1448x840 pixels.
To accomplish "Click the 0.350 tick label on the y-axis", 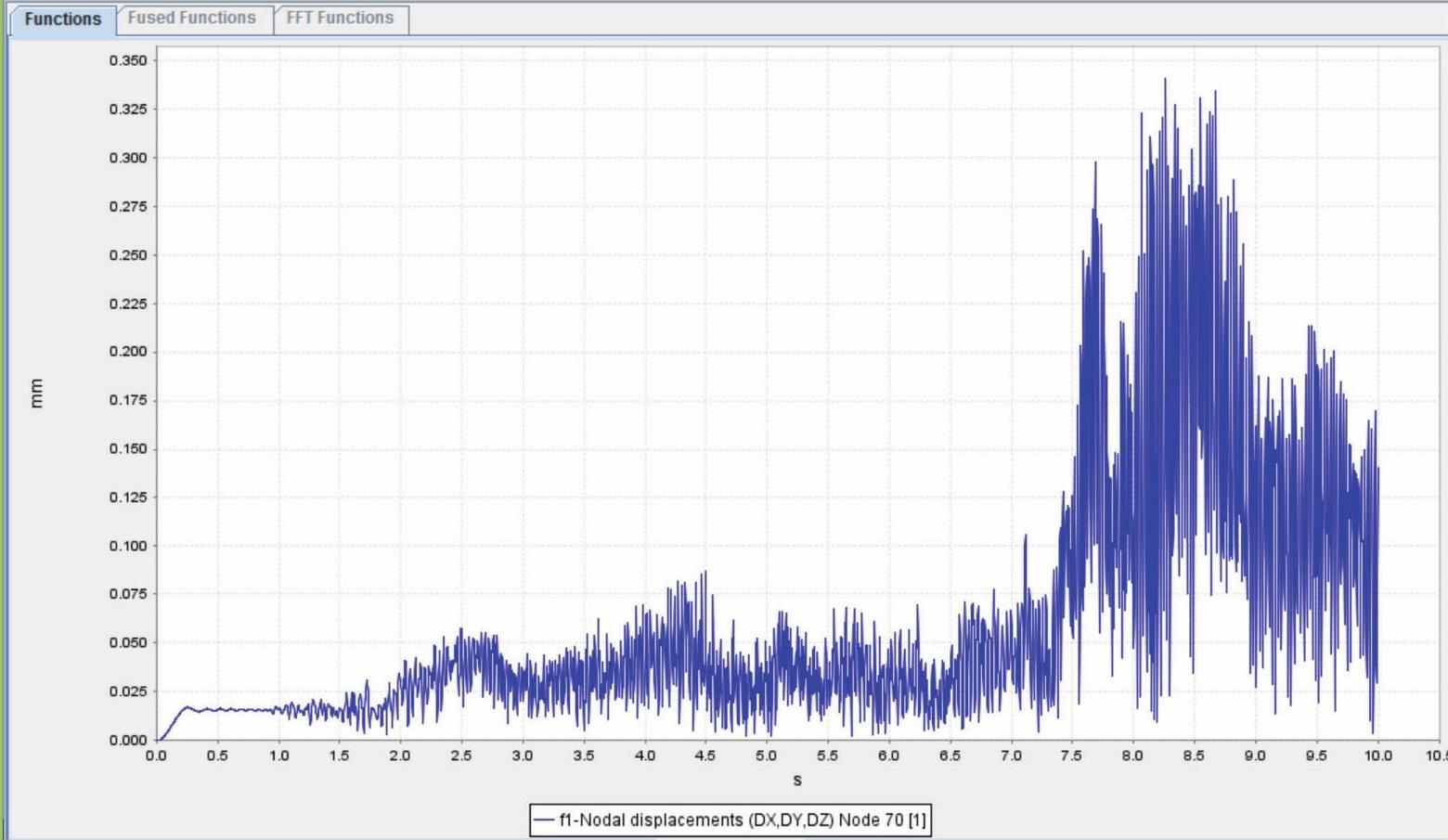I will click(x=127, y=60).
